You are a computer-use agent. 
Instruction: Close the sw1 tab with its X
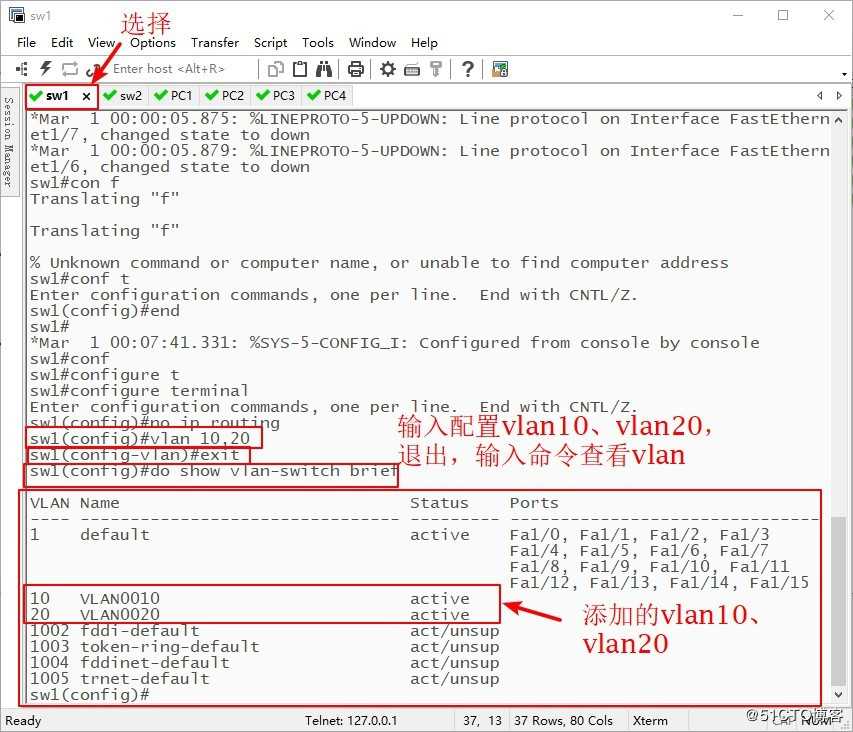pos(86,96)
